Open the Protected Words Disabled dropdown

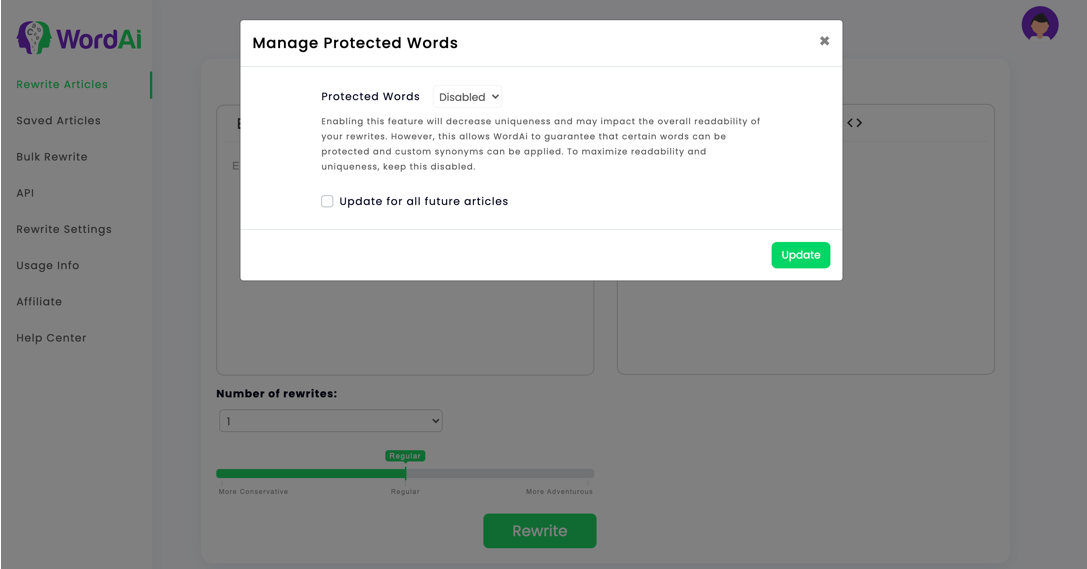(x=468, y=97)
